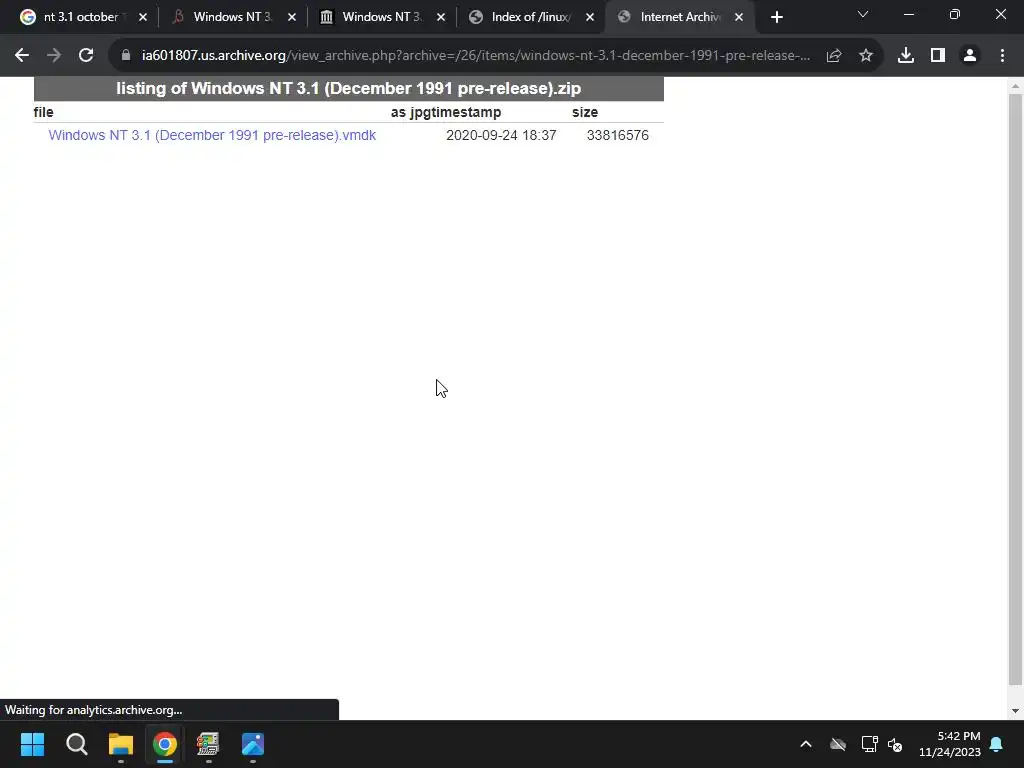Click the 'file' column header
The image size is (1024, 768).
(44, 112)
